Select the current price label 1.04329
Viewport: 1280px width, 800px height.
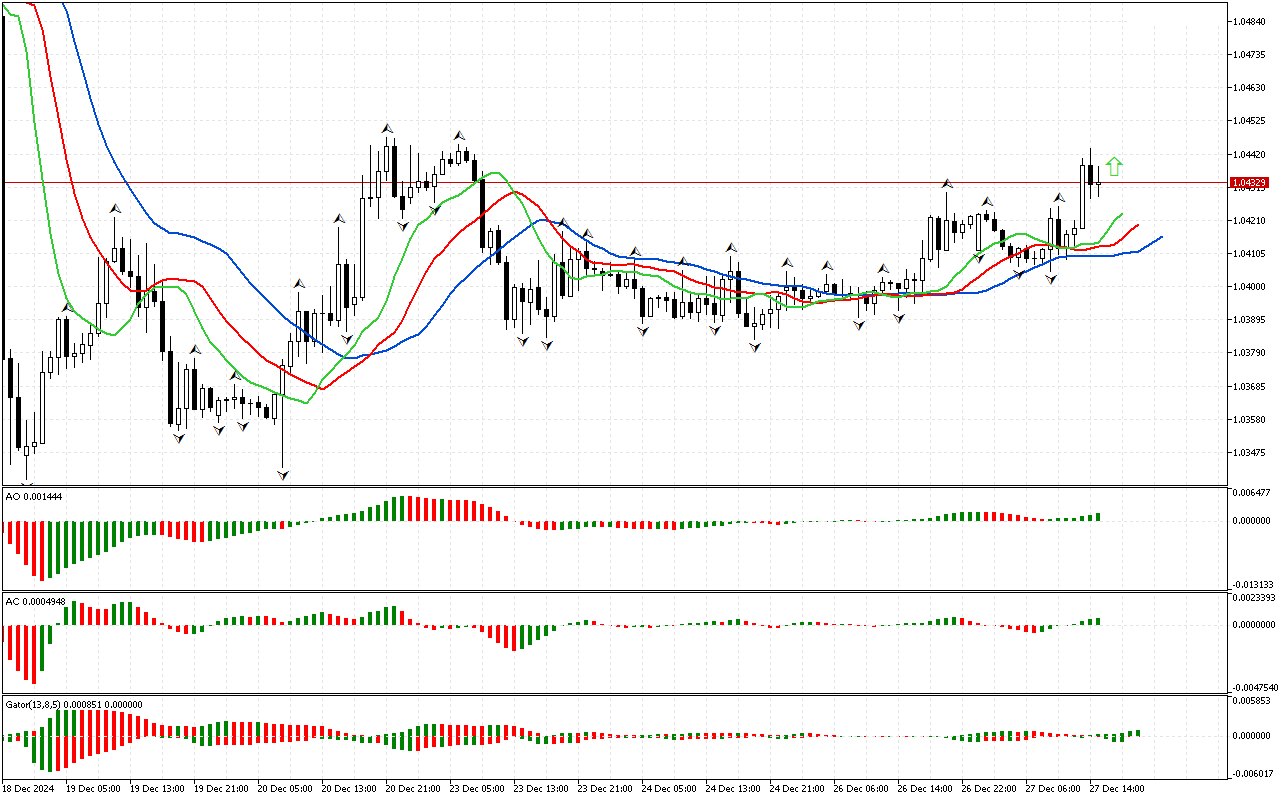1249,183
